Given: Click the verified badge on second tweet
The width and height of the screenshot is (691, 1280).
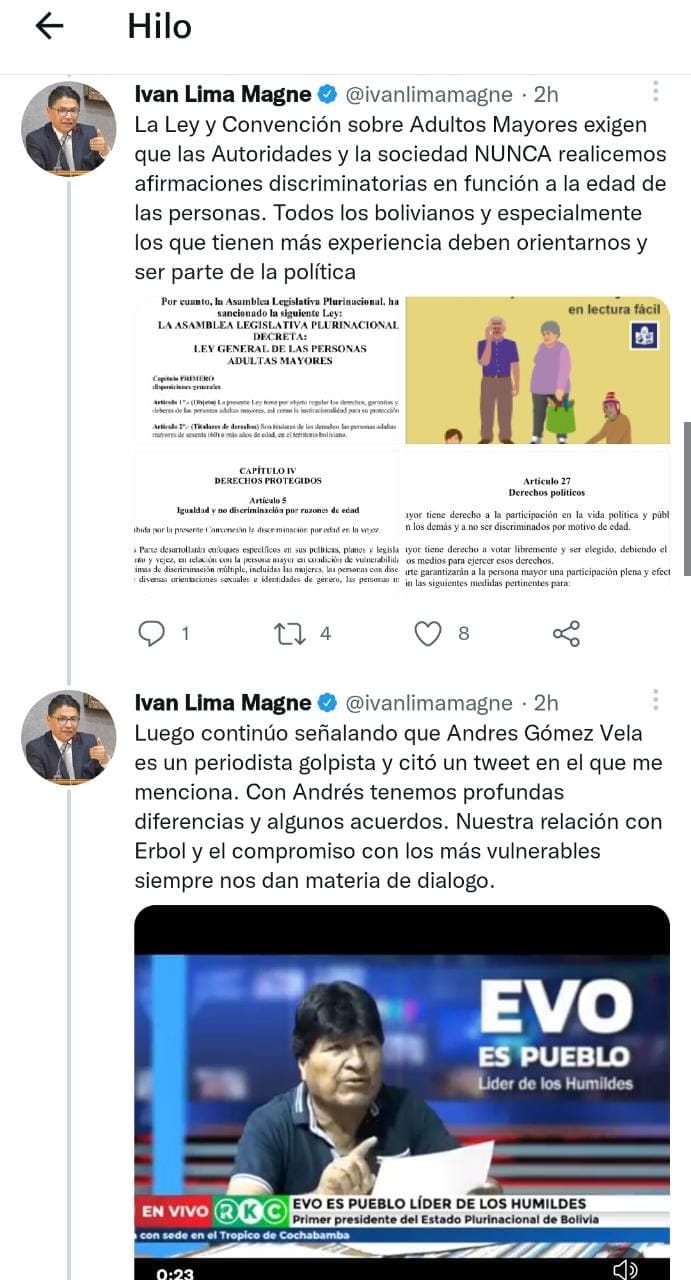Looking at the screenshot, I should click(327, 702).
